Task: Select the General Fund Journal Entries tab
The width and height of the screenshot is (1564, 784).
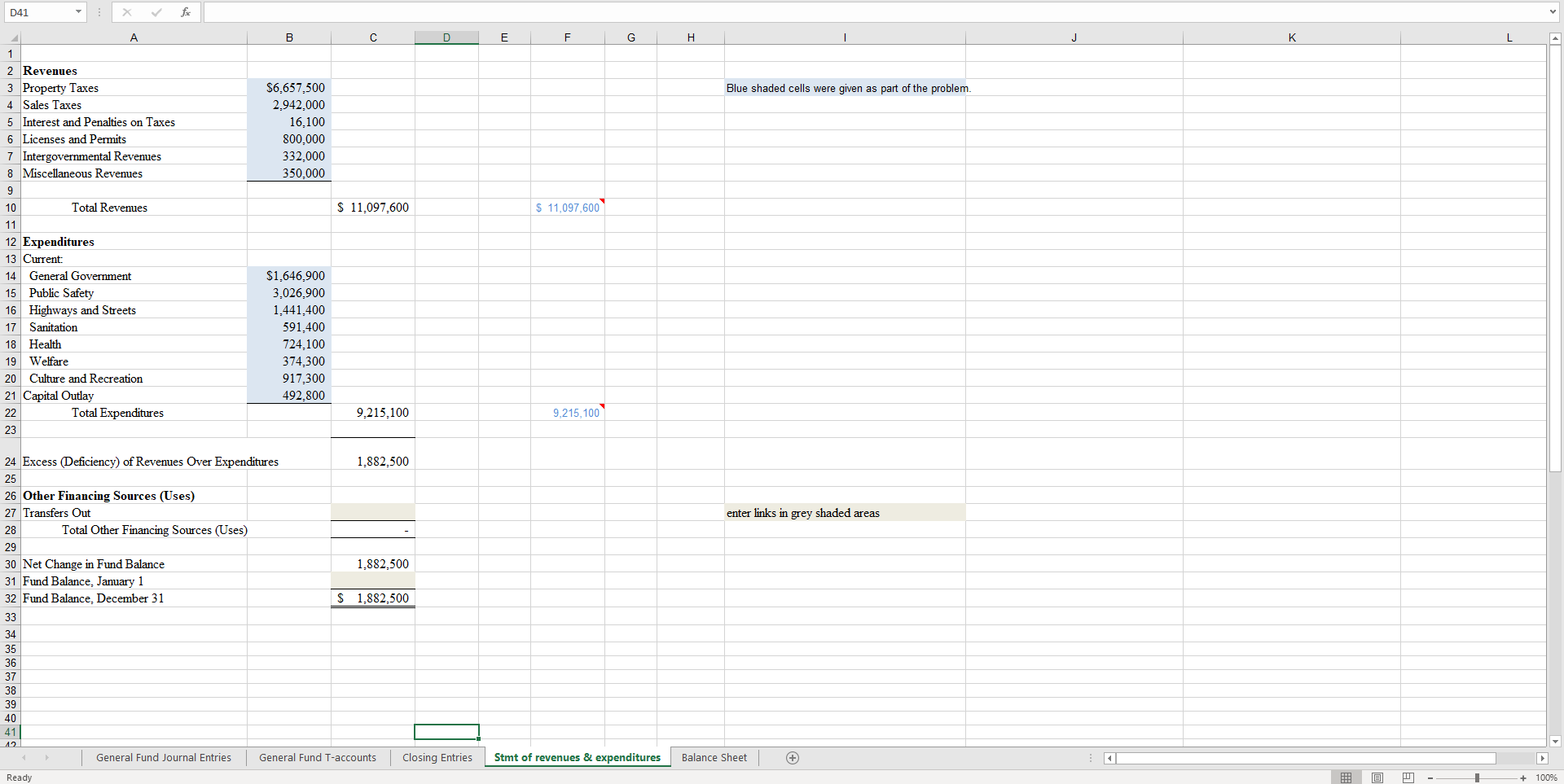Action: pyautogui.click(x=163, y=757)
